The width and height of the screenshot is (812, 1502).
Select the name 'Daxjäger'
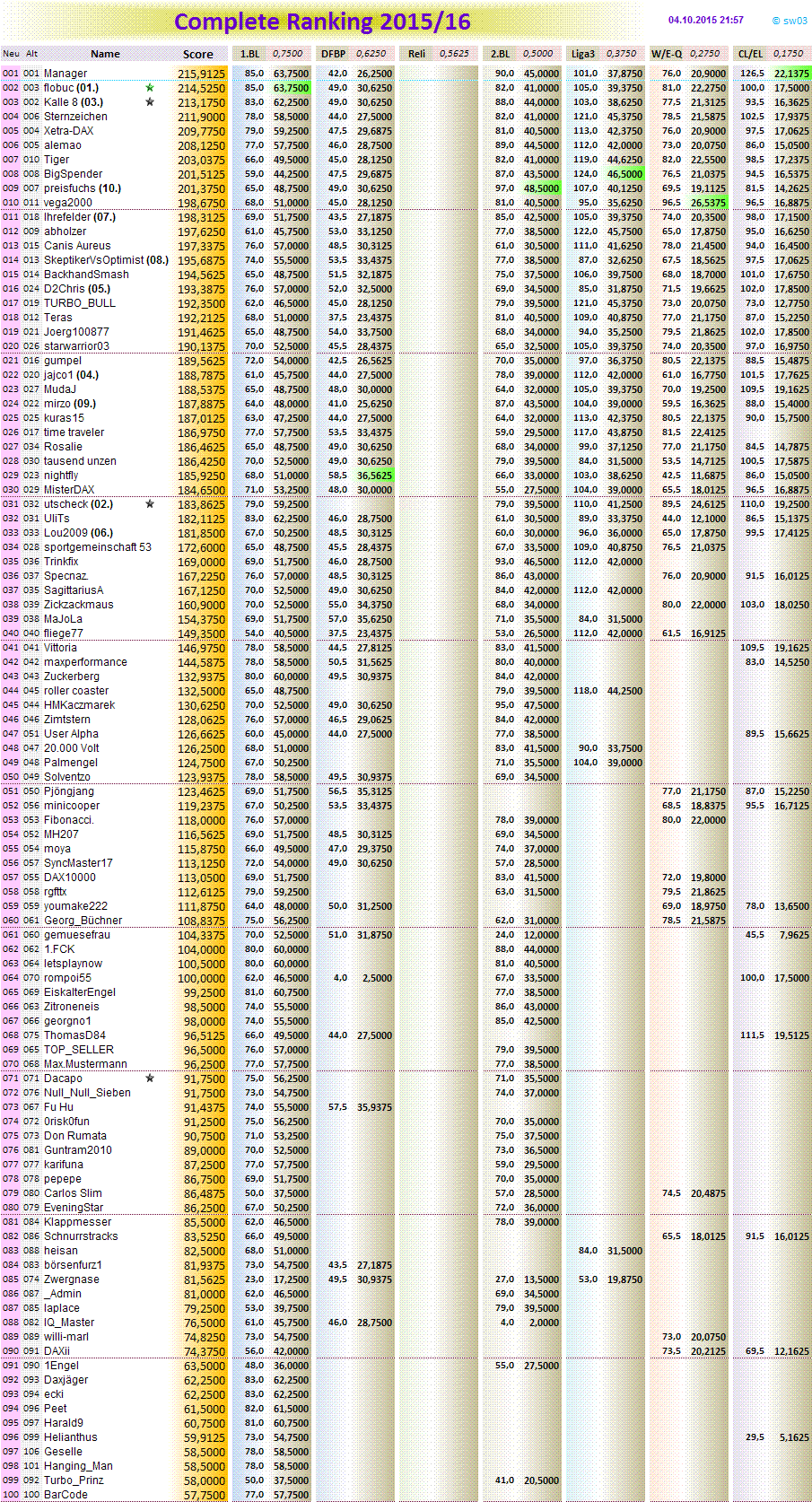pyautogui.click(x=66, y=1380)
